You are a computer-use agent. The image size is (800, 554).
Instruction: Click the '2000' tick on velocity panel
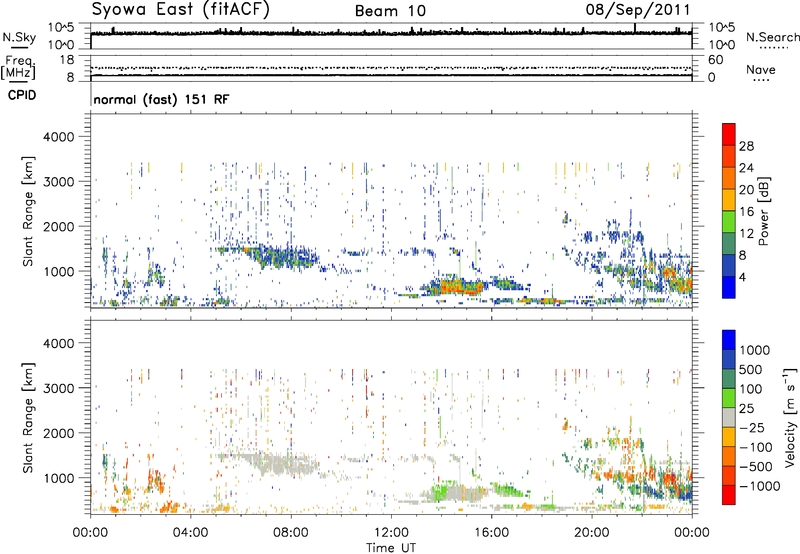(x=58, y=433)
